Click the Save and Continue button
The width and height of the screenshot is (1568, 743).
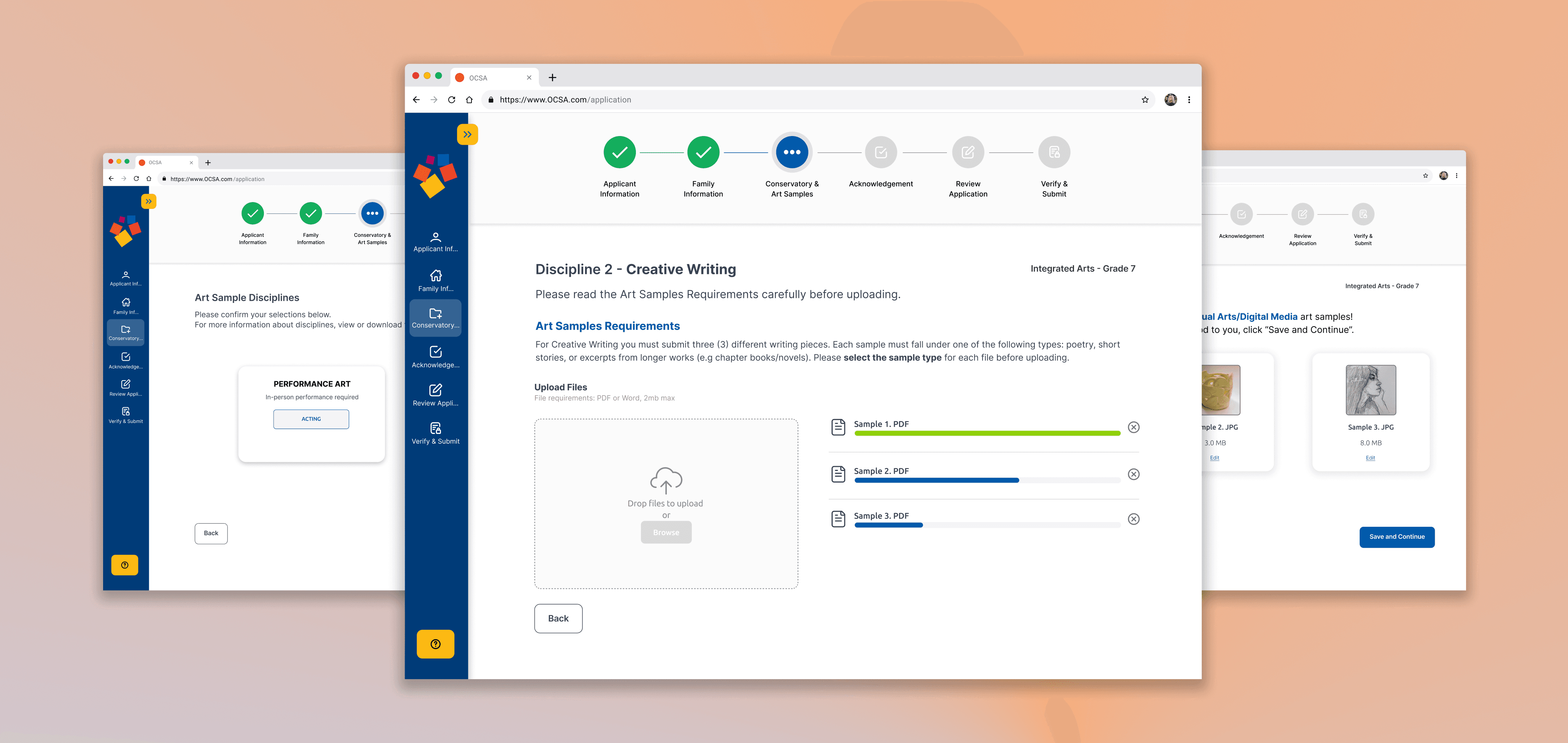click(1396, 537)
